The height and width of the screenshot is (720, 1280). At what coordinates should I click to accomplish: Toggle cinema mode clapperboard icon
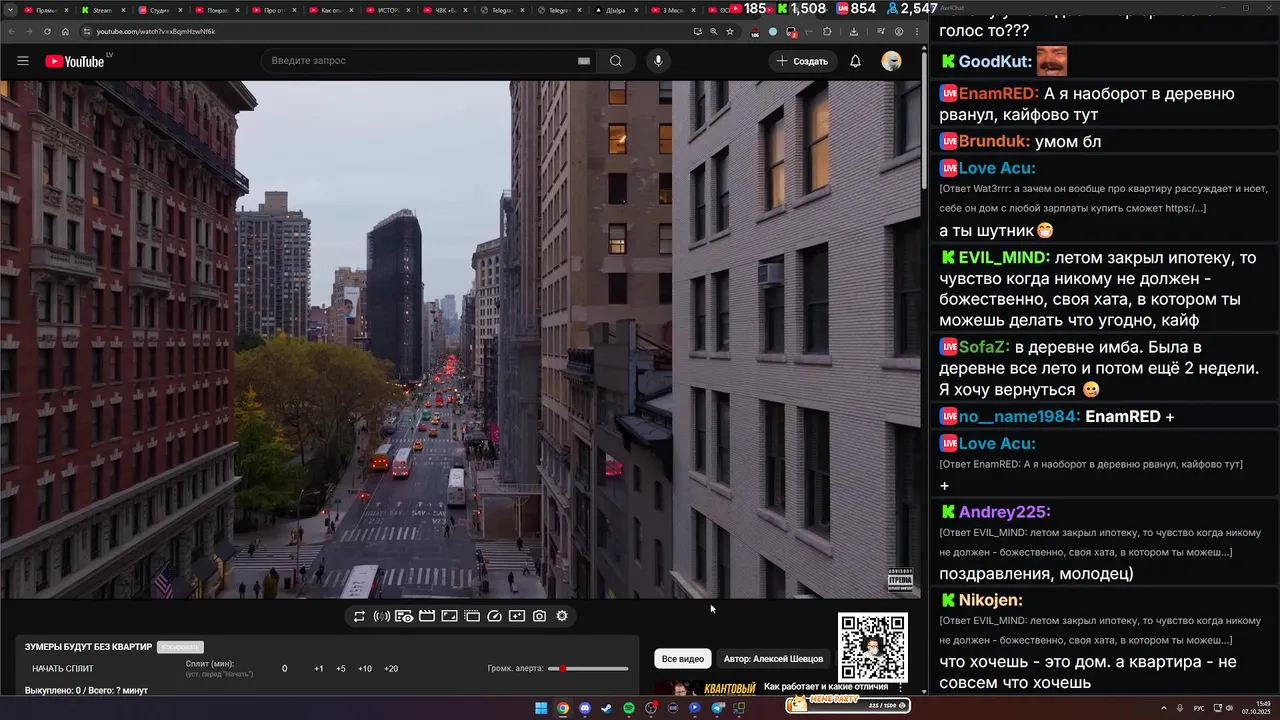(x=427, y=616)
